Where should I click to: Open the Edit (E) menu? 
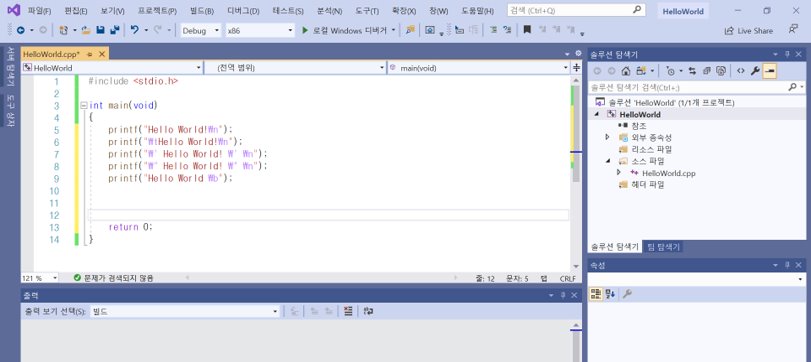click(x=76, y=11)
